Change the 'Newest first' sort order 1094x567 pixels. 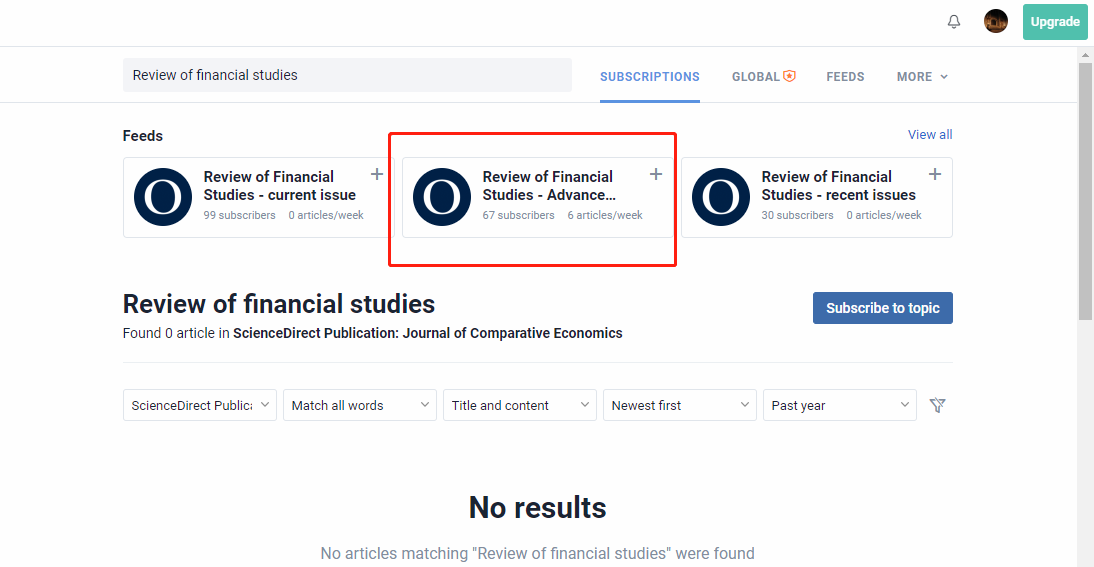[x=680, y=405]
